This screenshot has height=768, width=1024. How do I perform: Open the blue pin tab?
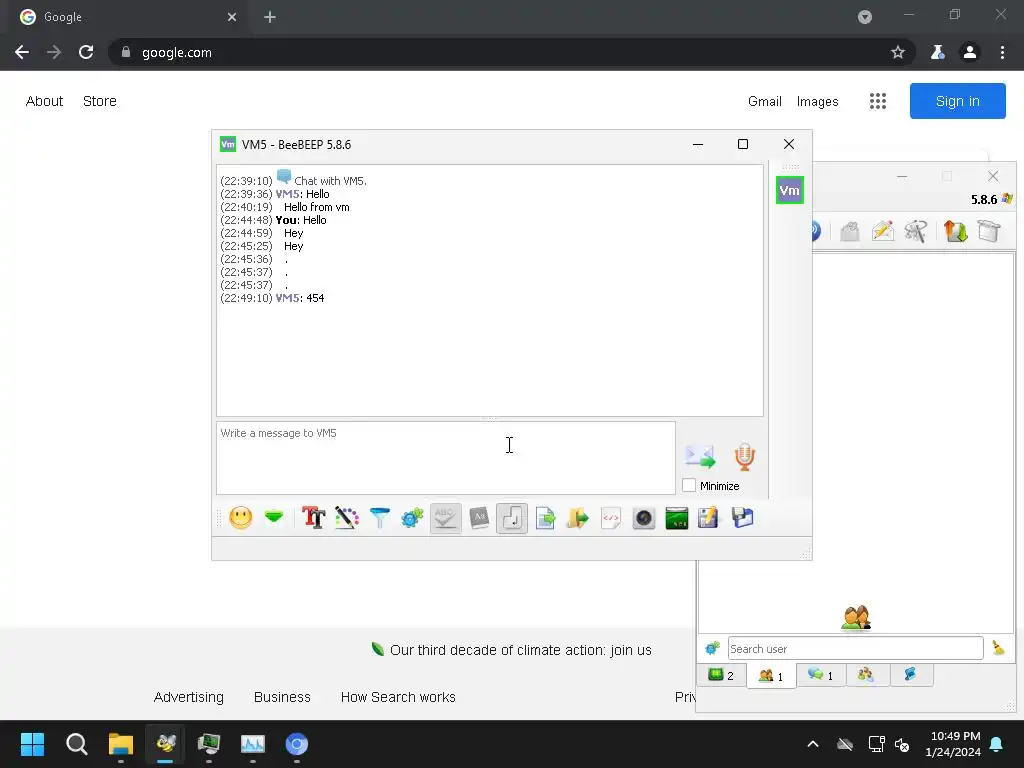pos(911,675)
